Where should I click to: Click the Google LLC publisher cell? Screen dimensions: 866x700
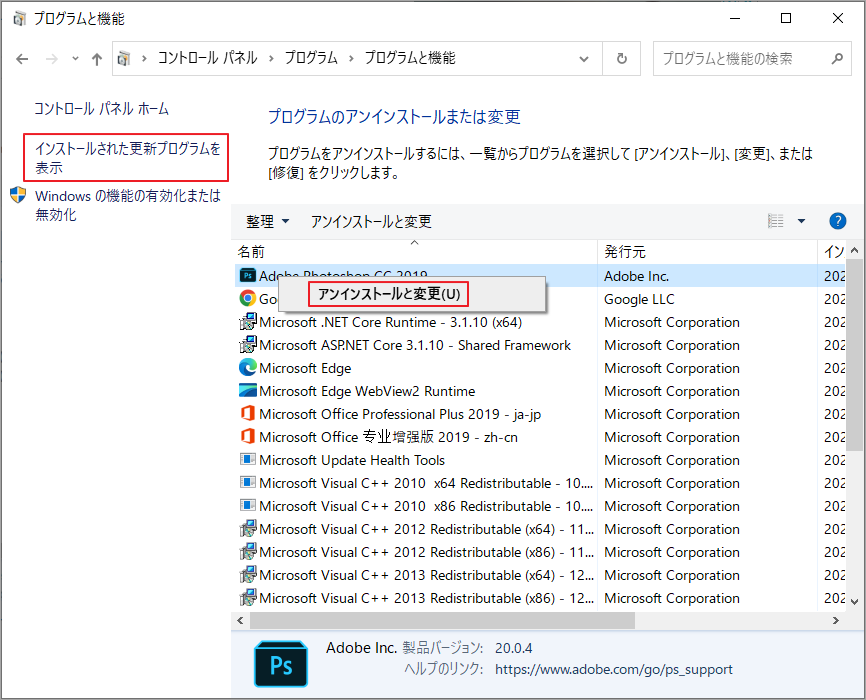(x=639, y=299)
